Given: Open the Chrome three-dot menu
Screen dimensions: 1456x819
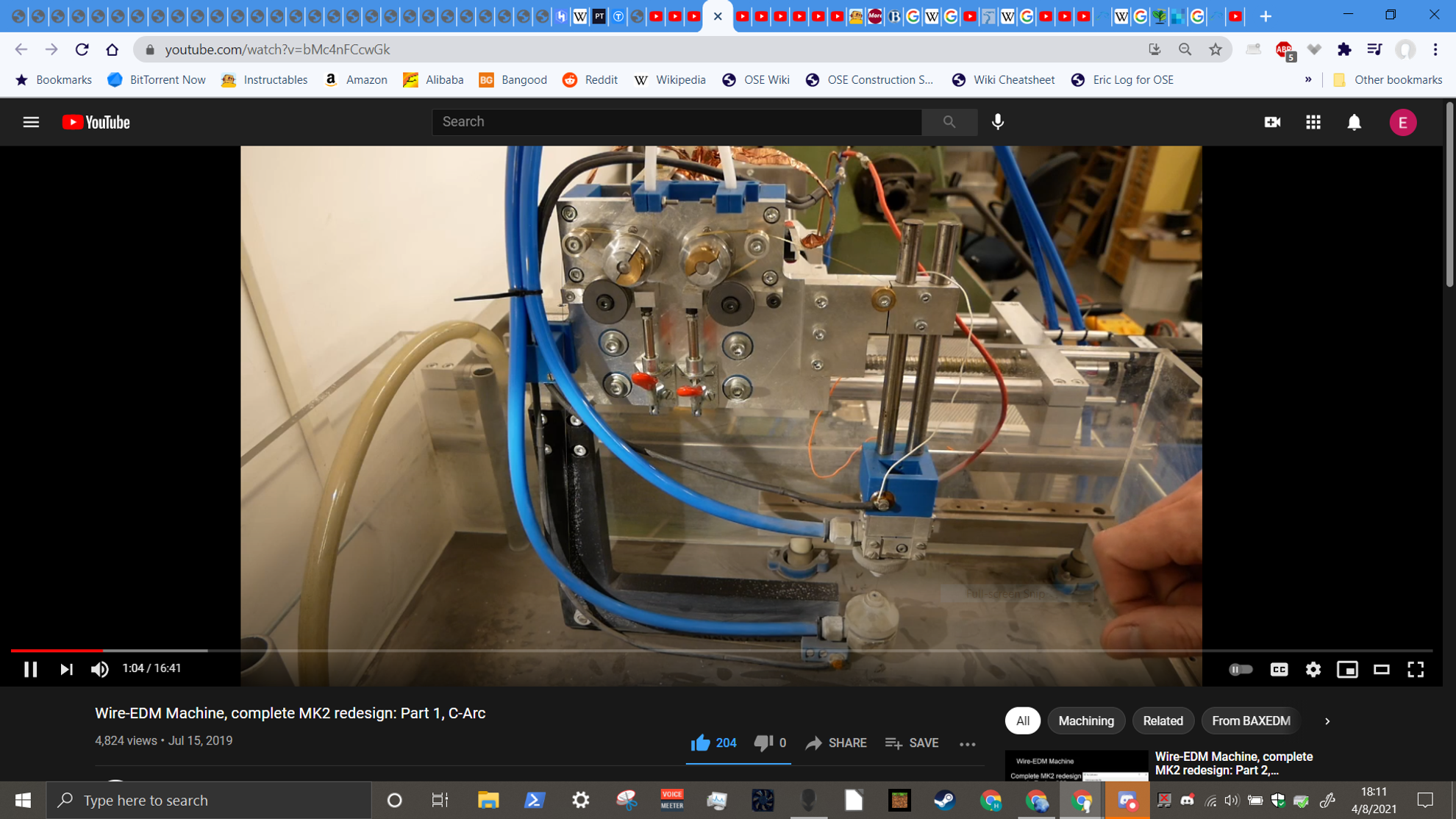Looking at the screenshot, I should [x=1435, y=49].
